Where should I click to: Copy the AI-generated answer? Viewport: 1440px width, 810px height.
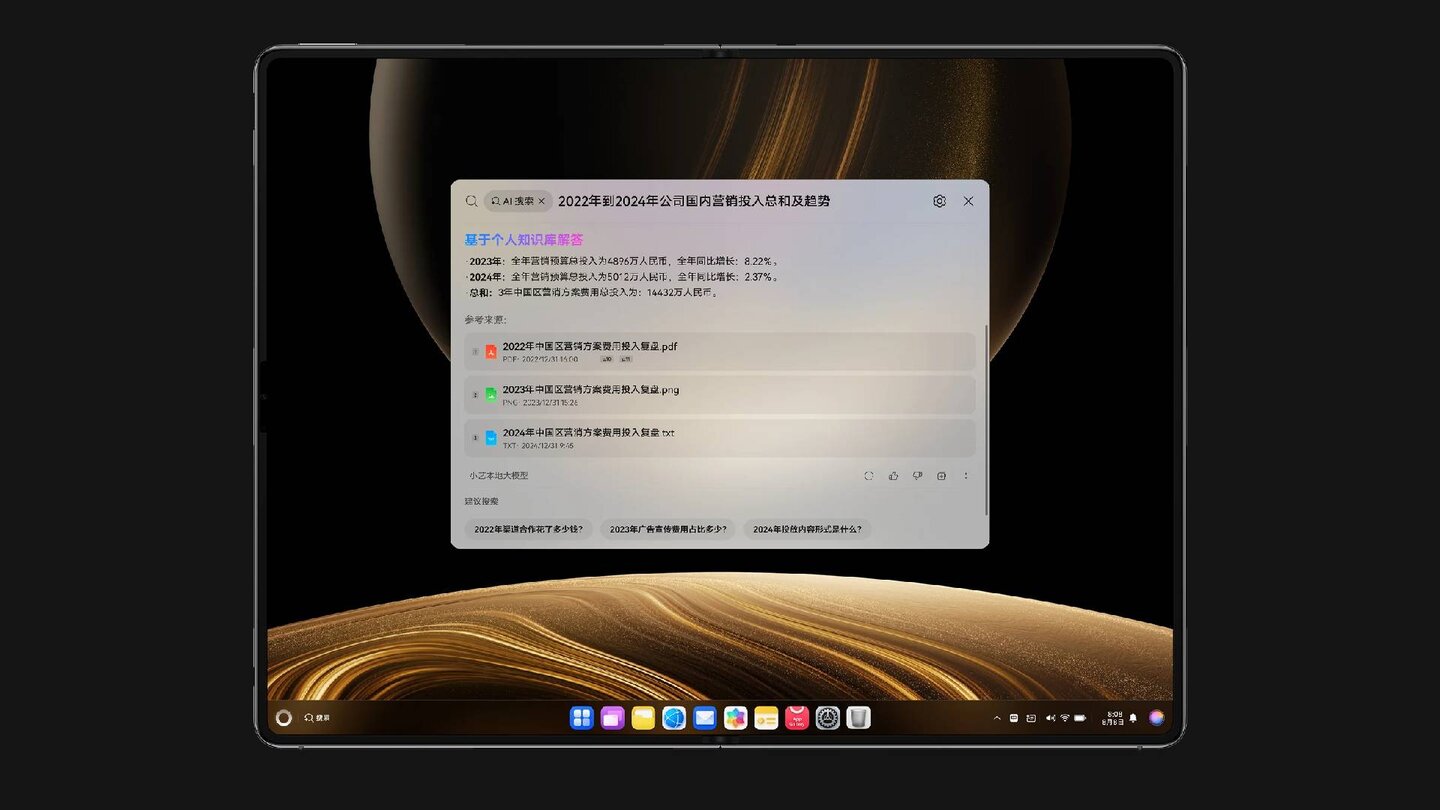click(941, 476)
